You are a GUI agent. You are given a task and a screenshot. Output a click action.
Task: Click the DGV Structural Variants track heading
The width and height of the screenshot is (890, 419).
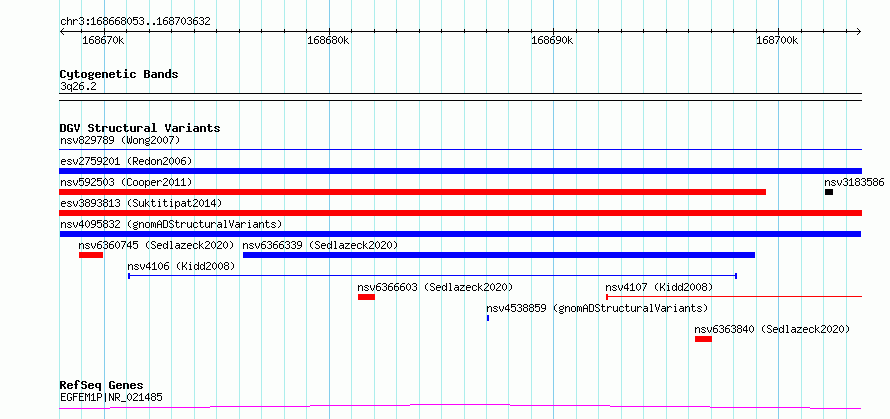pos(140,128)
